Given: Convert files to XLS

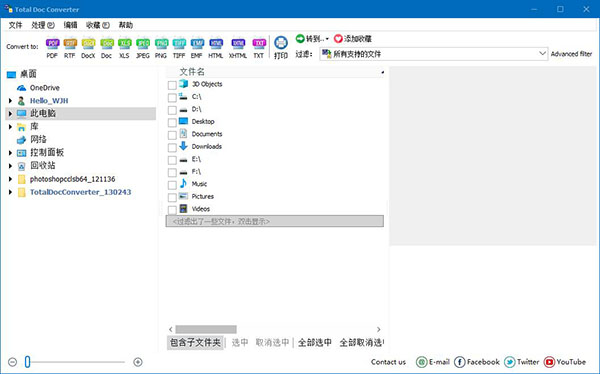Looking at the screenshot, I should (x=124, y=47).
